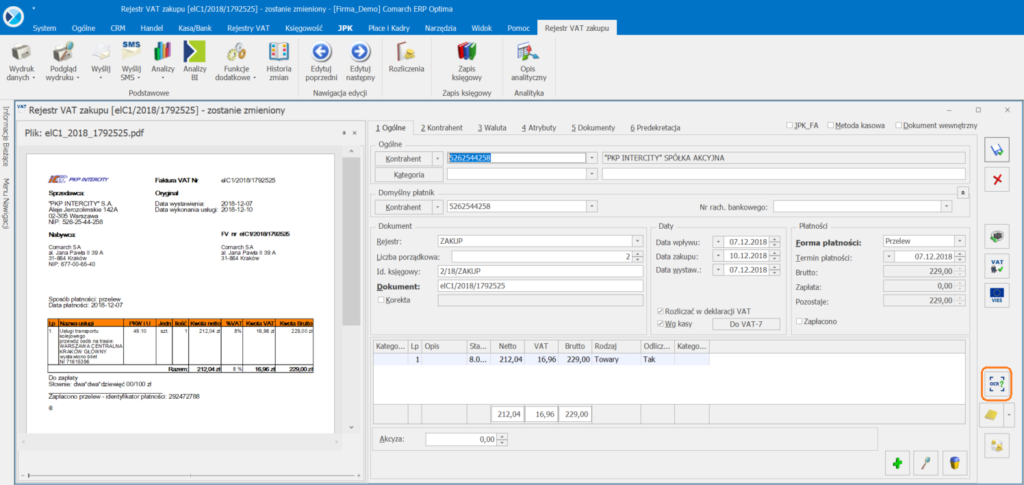Click Kontrahent button under Domyślny płatnik
This screenshot has width=1024, height=485.
[x=403, y=206]
